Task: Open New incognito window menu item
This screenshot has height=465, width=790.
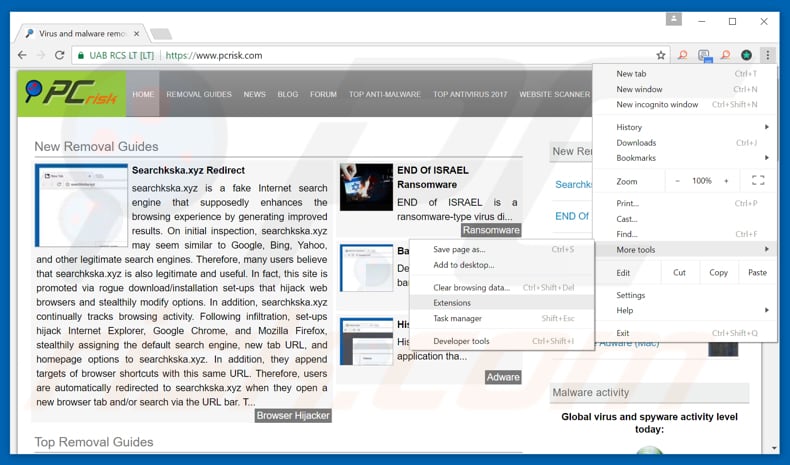Action: pos(685,104)
